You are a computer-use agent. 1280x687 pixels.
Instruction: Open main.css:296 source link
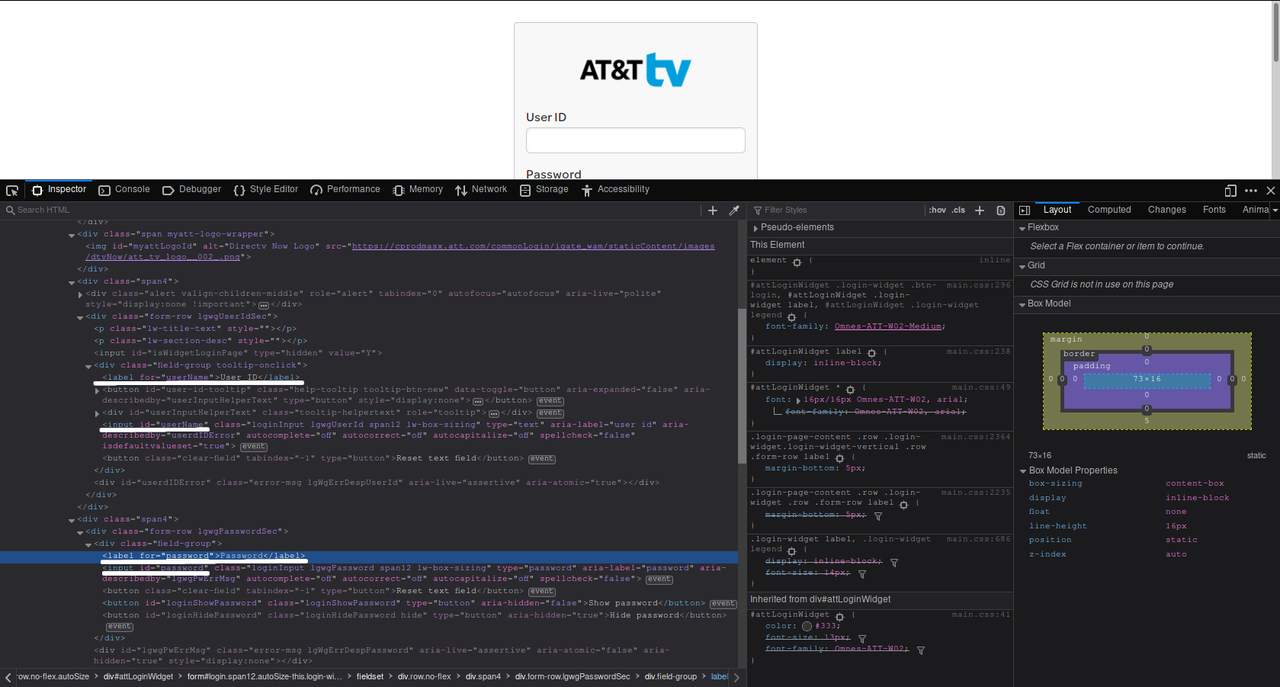coord(977,286)
